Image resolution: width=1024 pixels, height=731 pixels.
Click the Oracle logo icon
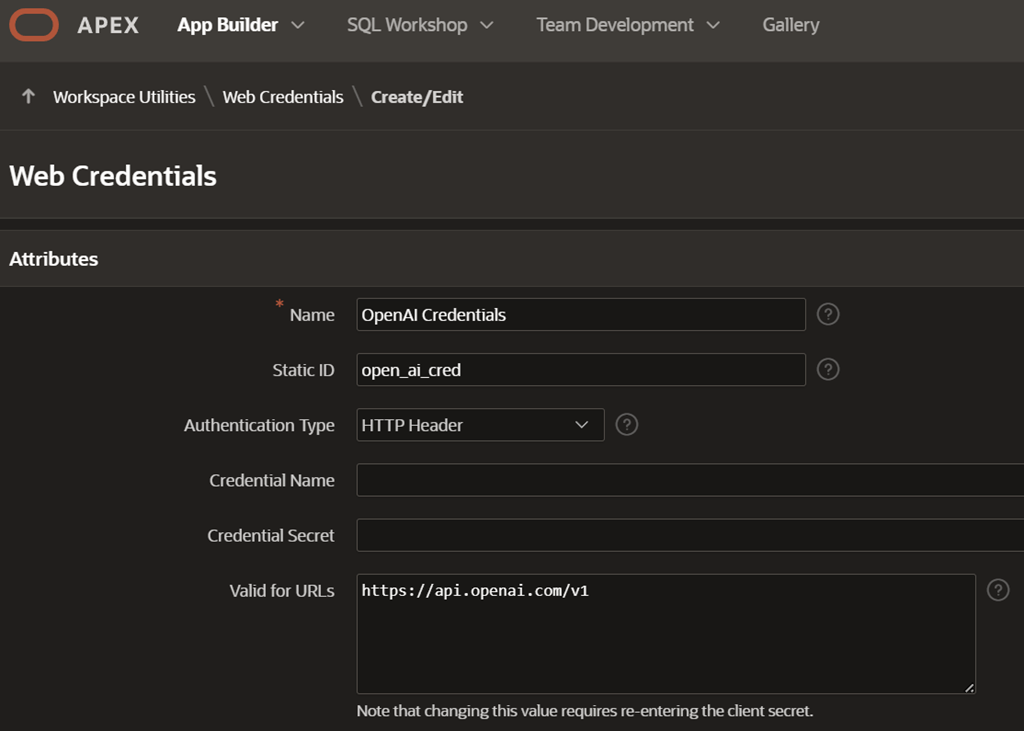coord(34,25)
